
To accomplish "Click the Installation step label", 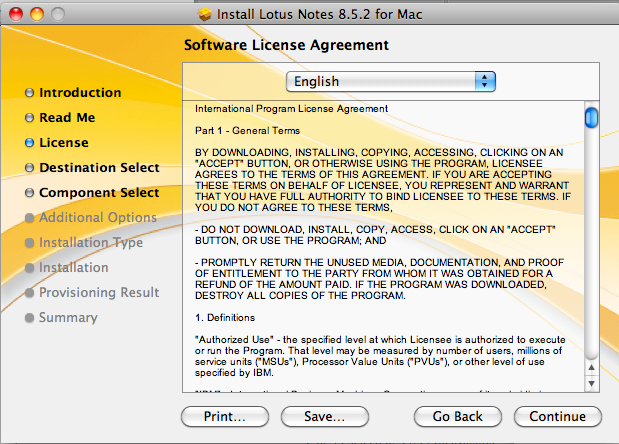I will pos(73,268).
